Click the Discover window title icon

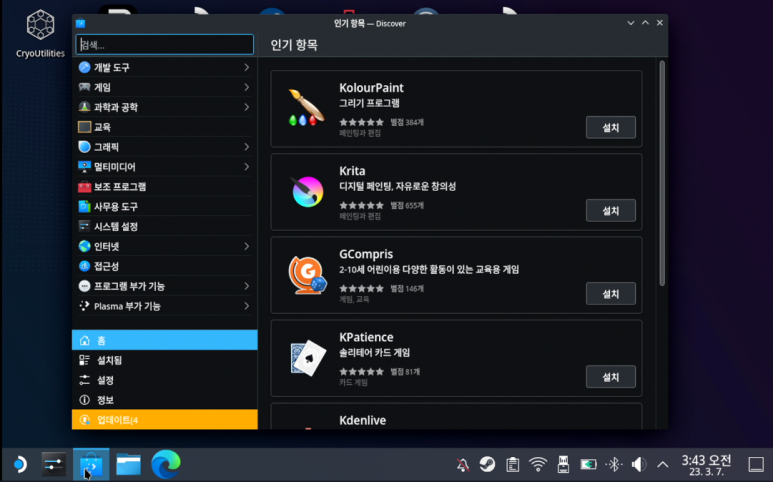[80, 23]
